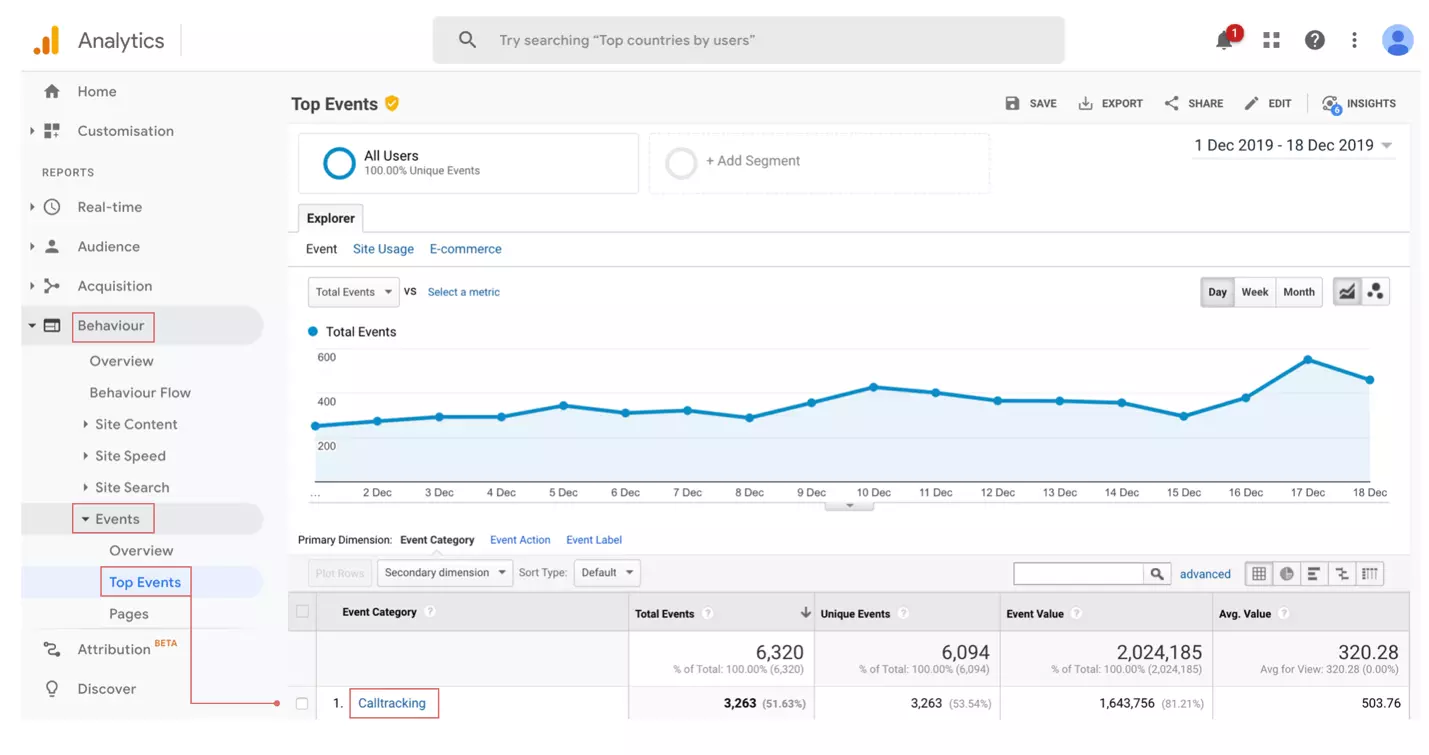Click the help question mark icon

point(1315,40)
